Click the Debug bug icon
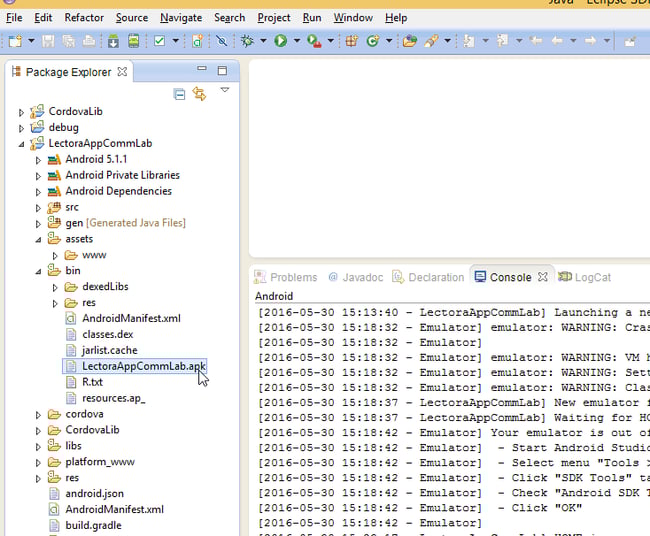The height and width of the screenshot is (536, 650). tap(247, 41)
